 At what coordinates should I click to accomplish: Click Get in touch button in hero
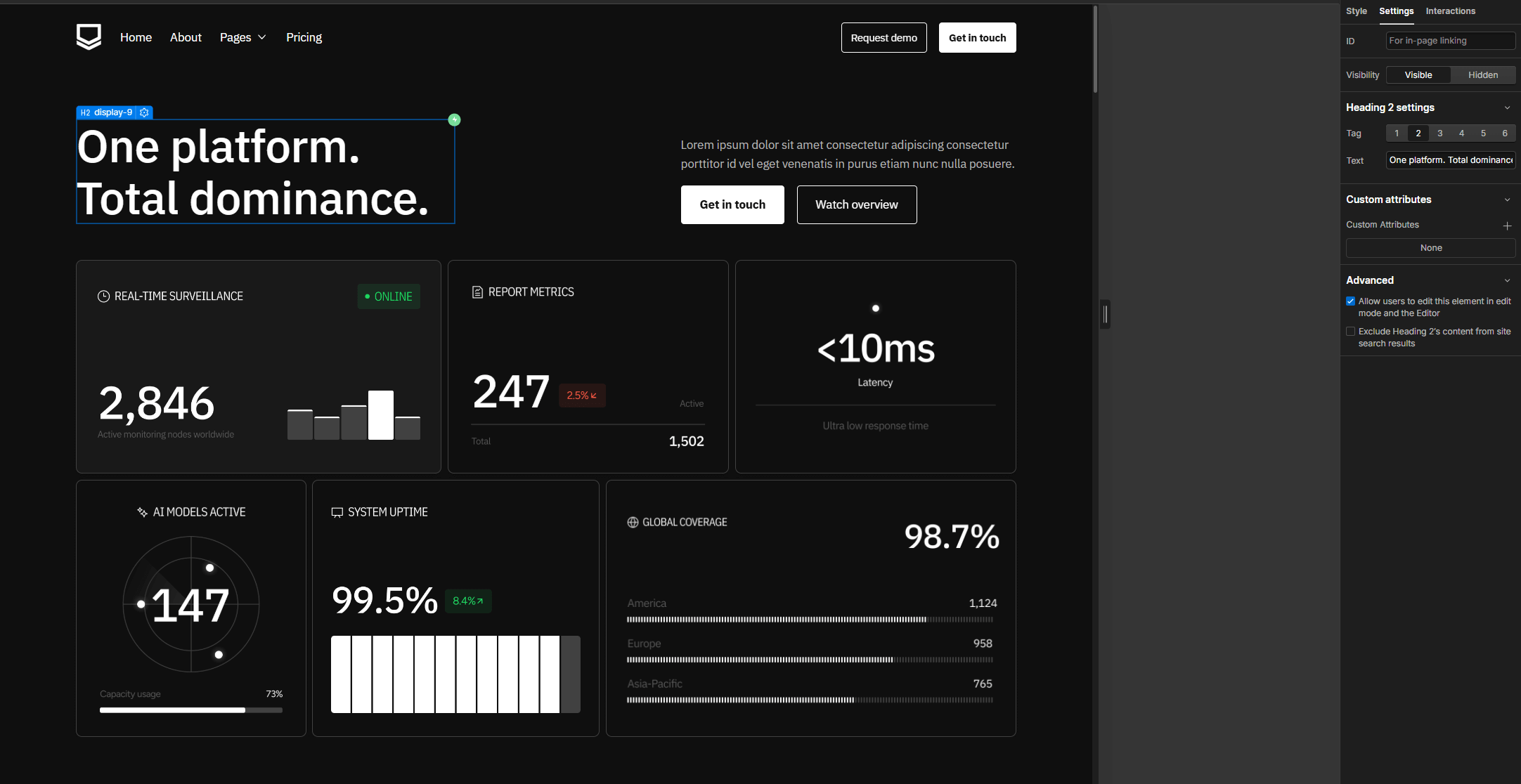click(732, 204)
